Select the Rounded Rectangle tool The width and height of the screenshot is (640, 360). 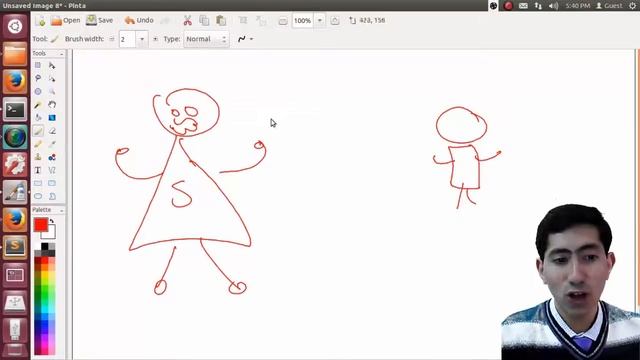(52, 183)
